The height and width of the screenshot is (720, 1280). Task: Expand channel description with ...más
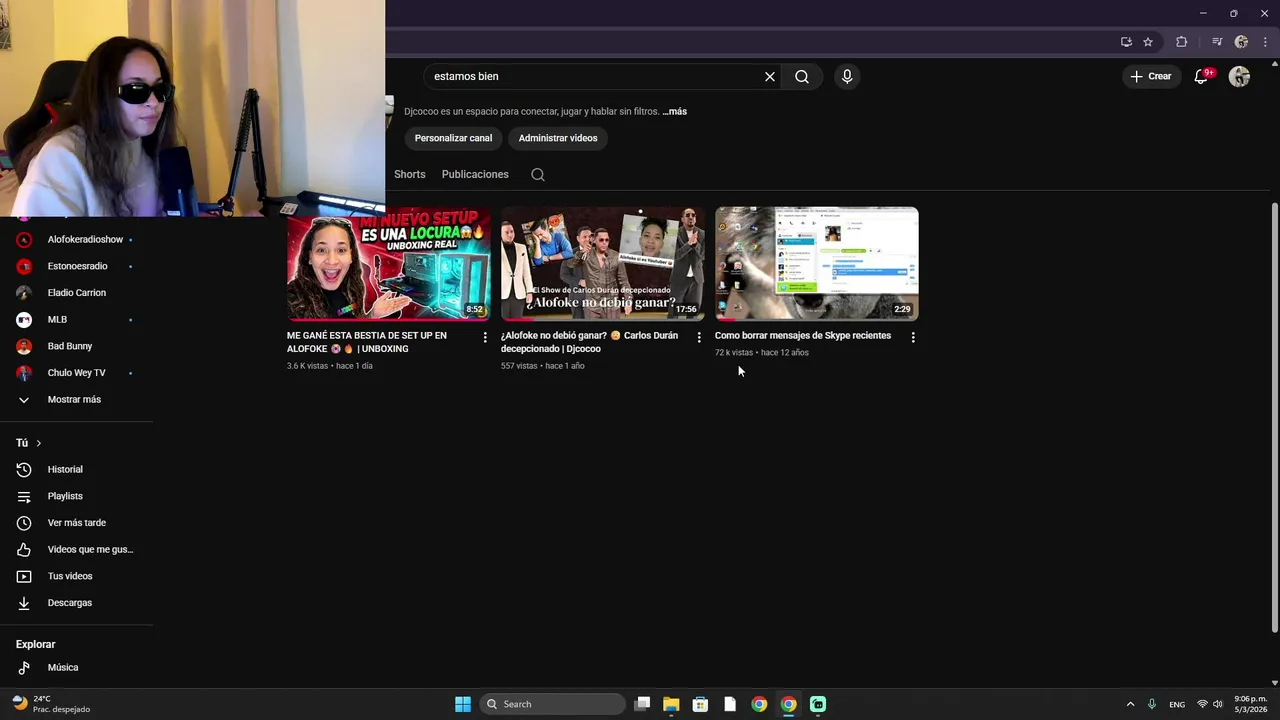(674, 111)
